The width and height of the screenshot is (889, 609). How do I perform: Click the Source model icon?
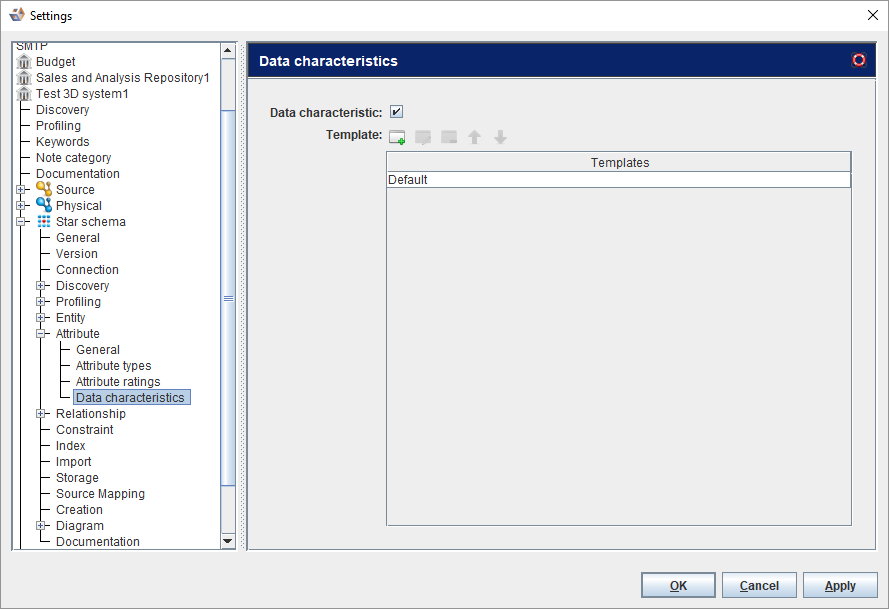tap(44, 189)
